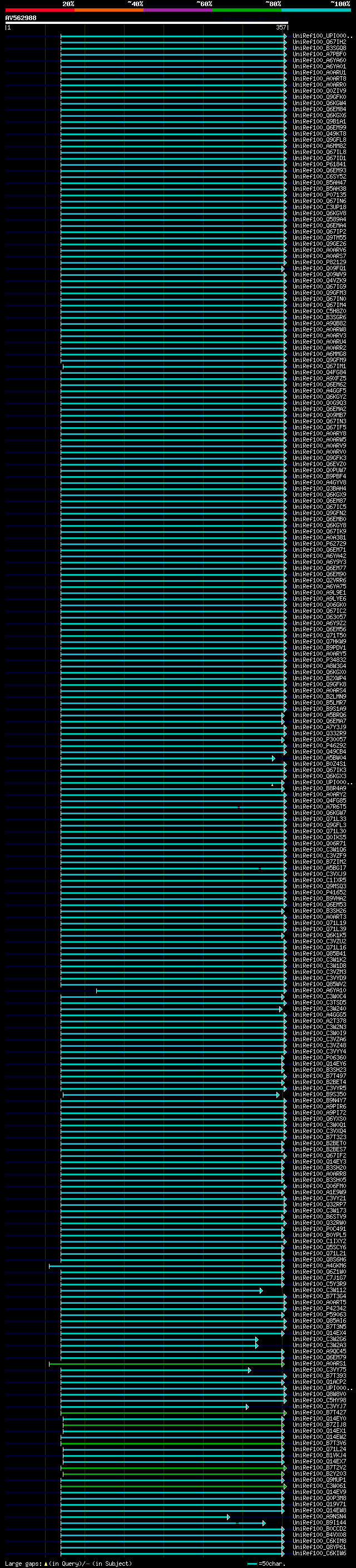Select hit label UniRef100_Q589A4

(319, 219)
